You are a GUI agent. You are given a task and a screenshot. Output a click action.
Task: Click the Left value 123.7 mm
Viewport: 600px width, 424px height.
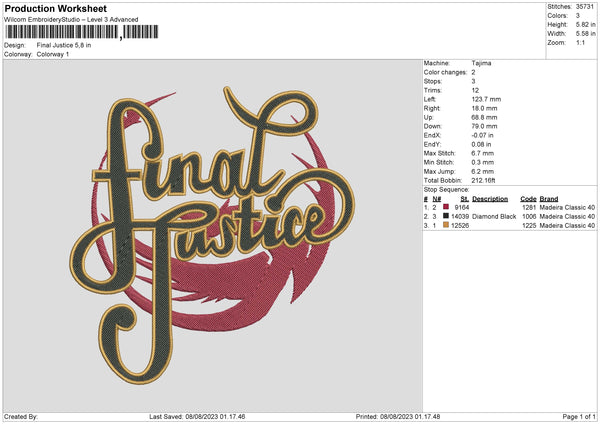pos(486,99)
